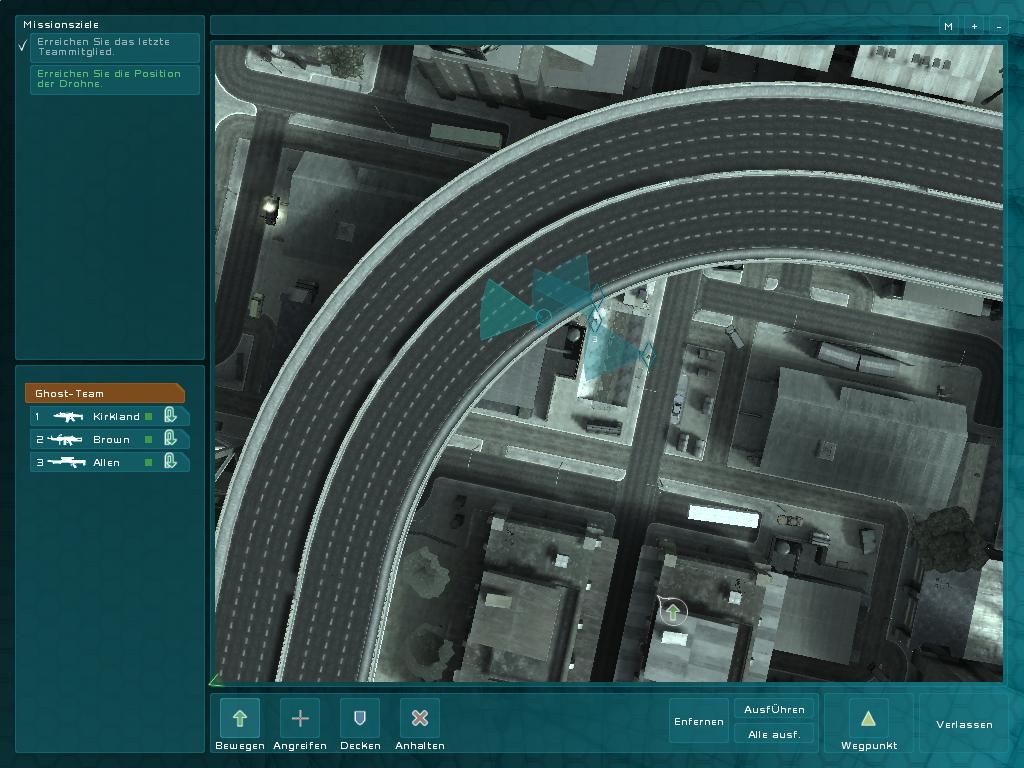
Task: Click the Ausführen button
Action: (x=774, y=709)
